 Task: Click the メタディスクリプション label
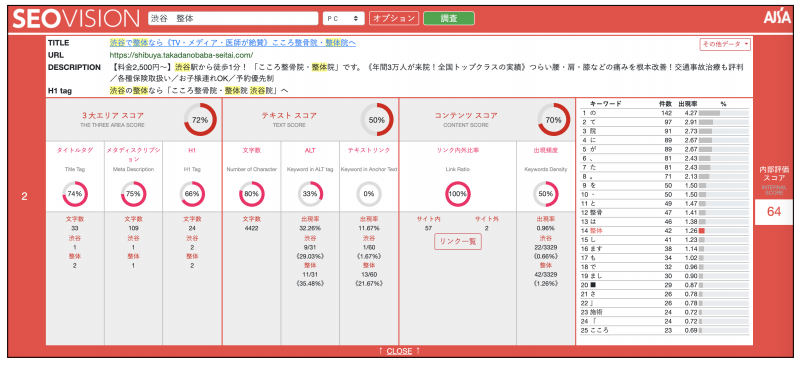(x=133, y=154)
